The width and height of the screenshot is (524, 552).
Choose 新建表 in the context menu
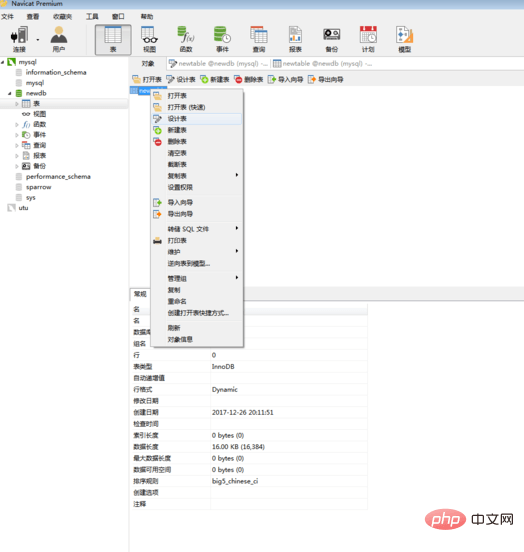(x=197, y=130)
